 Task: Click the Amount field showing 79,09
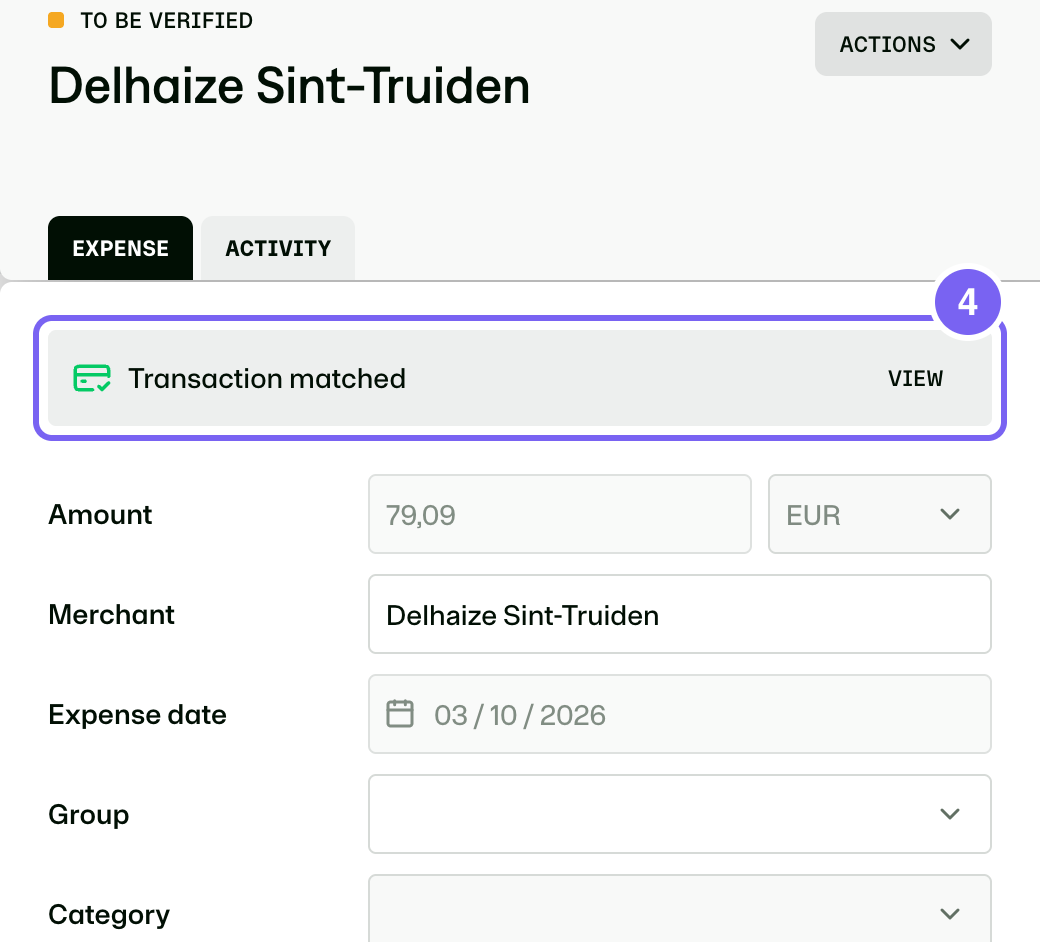tap(560, 514)
